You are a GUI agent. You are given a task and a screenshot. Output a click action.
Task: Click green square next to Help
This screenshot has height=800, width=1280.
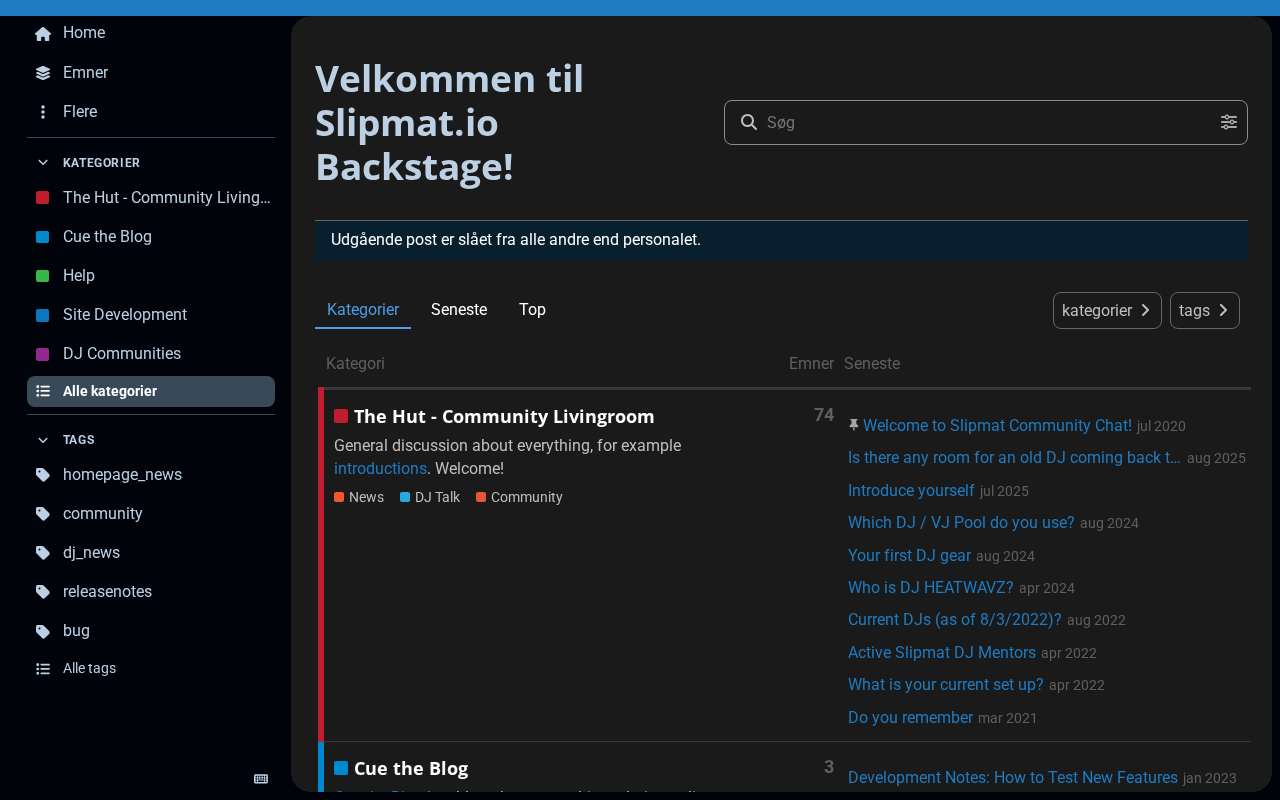(x=42, y=276)
